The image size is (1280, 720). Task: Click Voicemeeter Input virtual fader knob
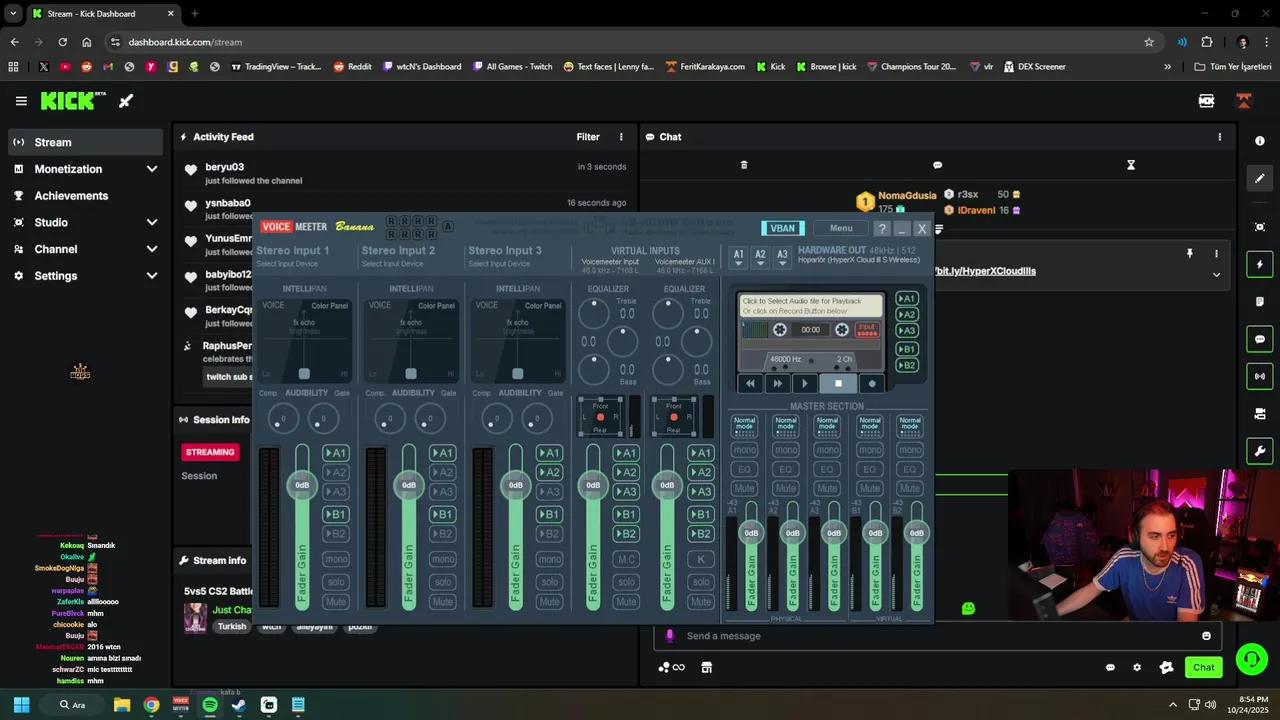593,485
